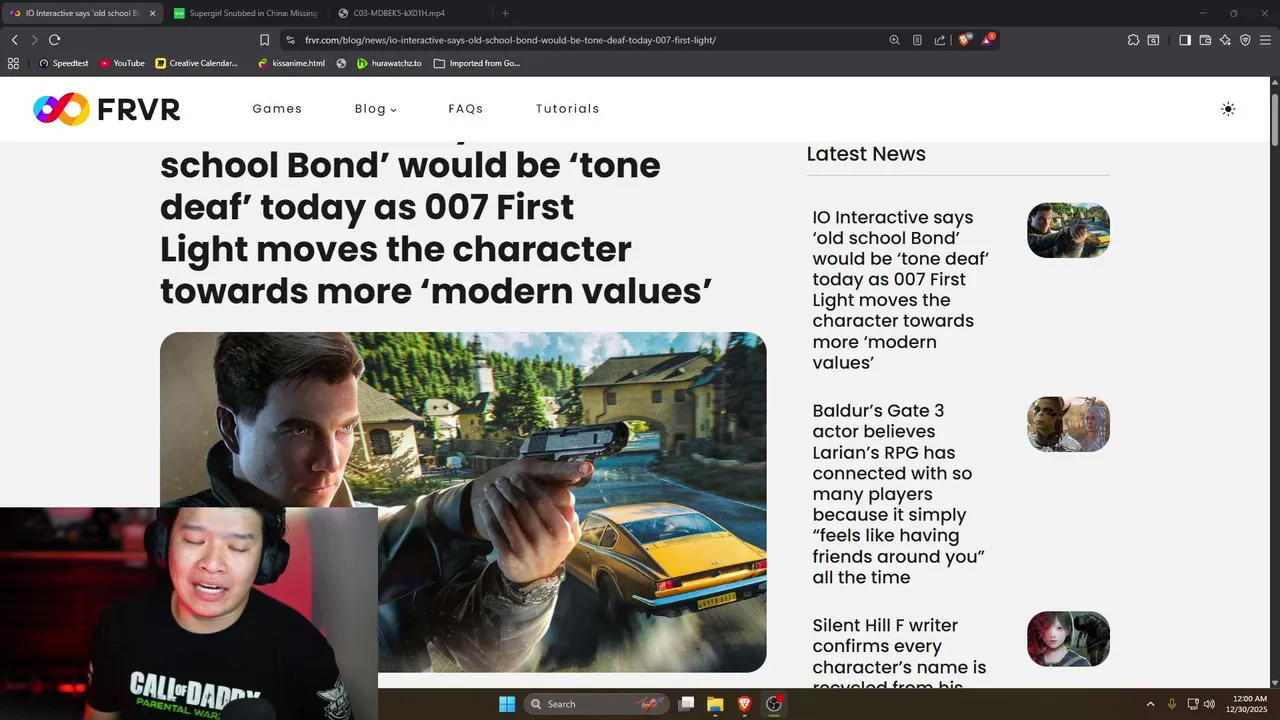
Task: Open Brave Shields lion icon
Action: pos(965,40)
